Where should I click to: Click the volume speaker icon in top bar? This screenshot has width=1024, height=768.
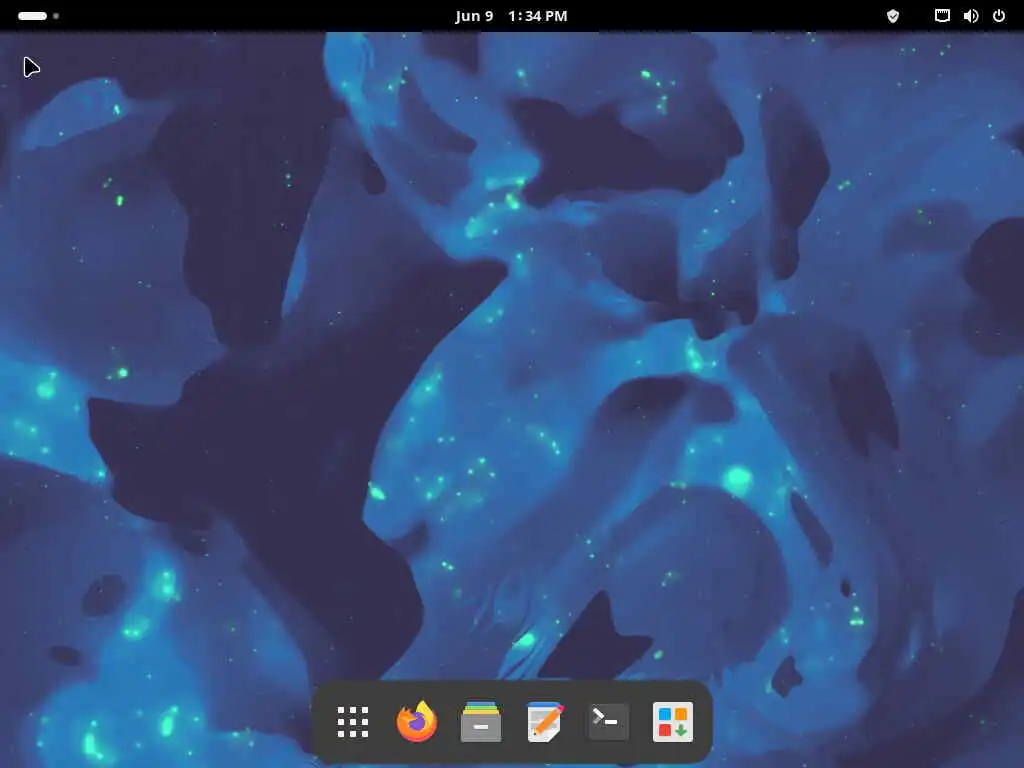tap(970, 16)
